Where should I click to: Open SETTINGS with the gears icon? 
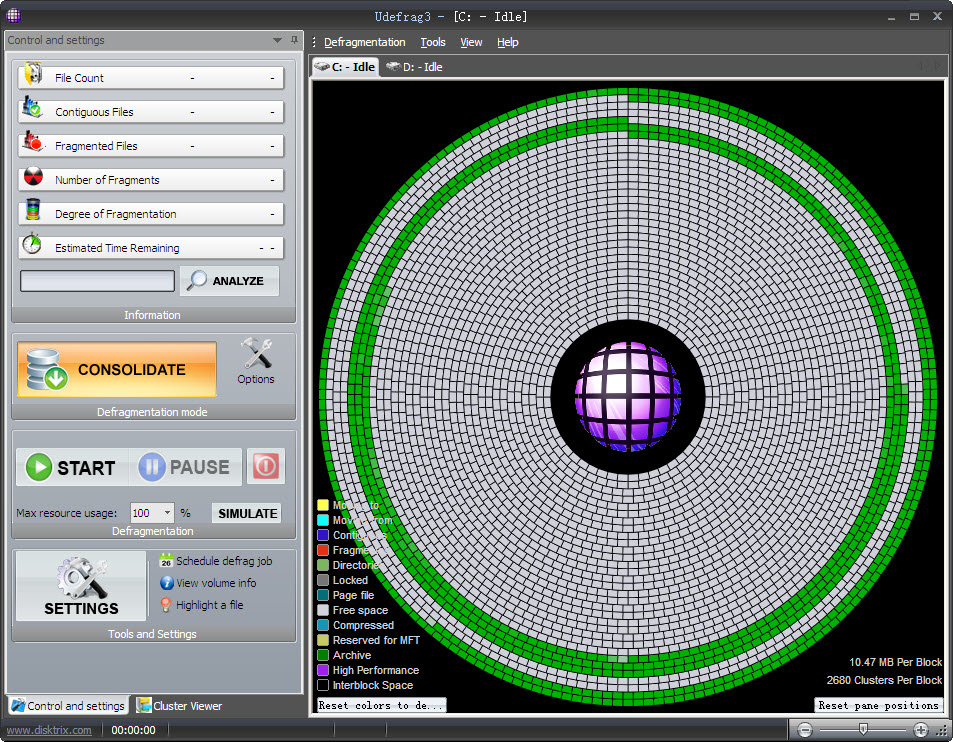81,585
